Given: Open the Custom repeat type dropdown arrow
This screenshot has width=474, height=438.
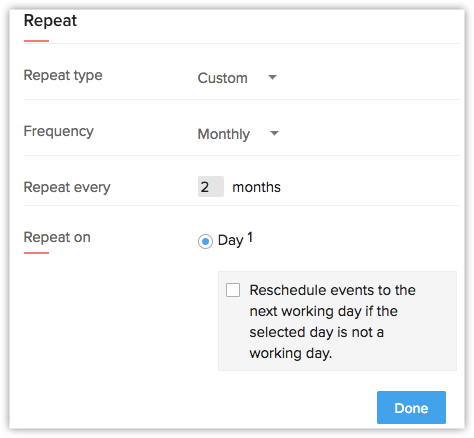Looking at the screenshot, I should click(272, 77).
